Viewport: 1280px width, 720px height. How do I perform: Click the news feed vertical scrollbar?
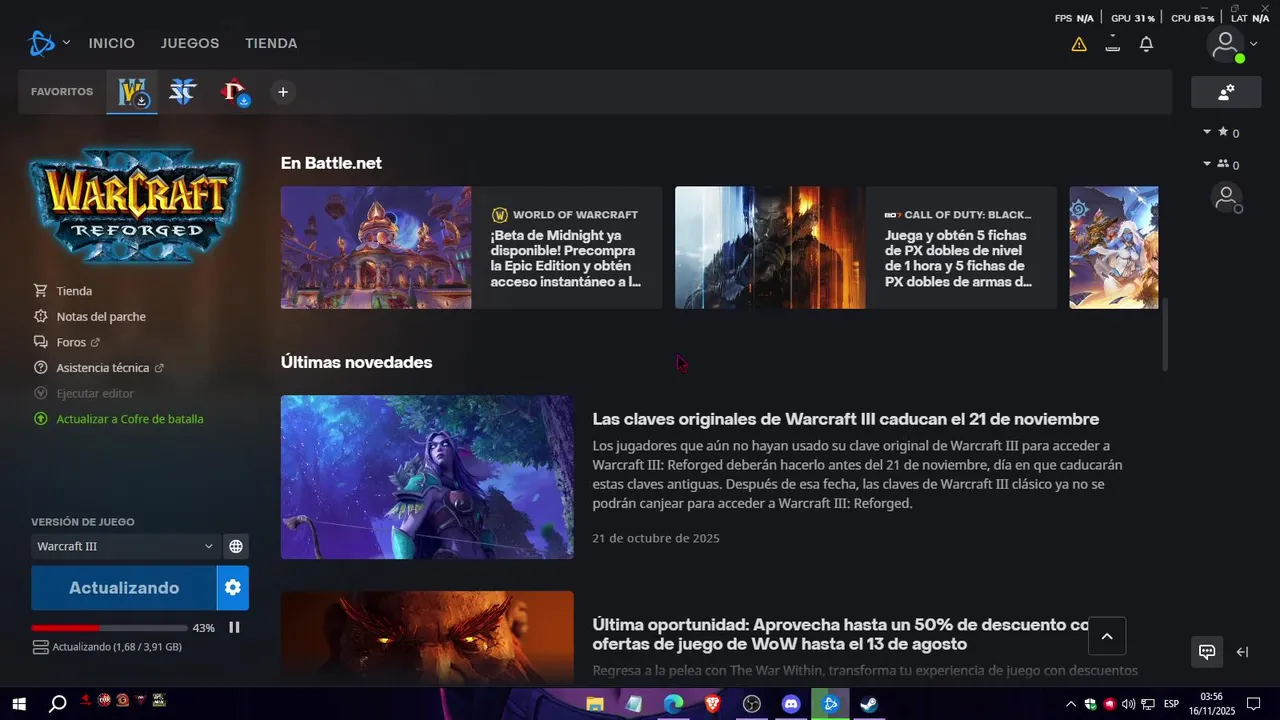[1164, 335]
